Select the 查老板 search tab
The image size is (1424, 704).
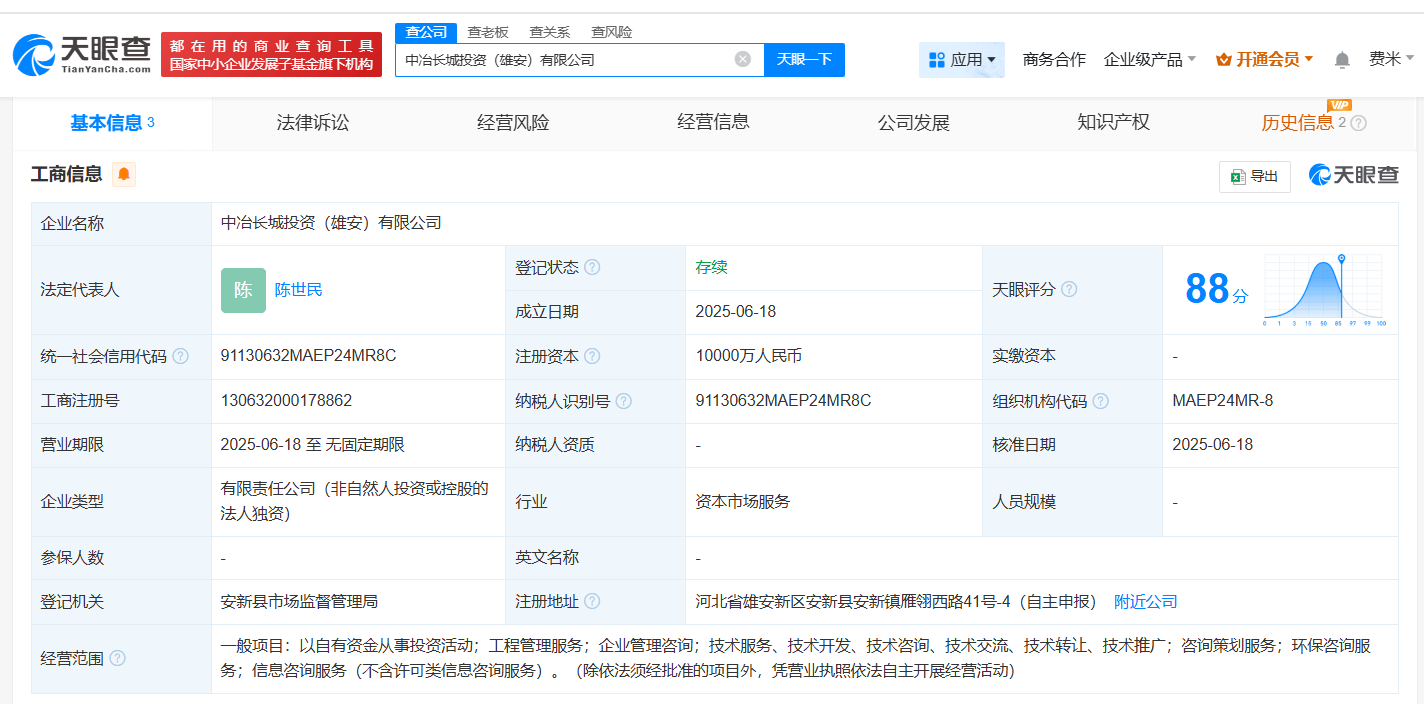pyautogui.click(x=488, y=32)
